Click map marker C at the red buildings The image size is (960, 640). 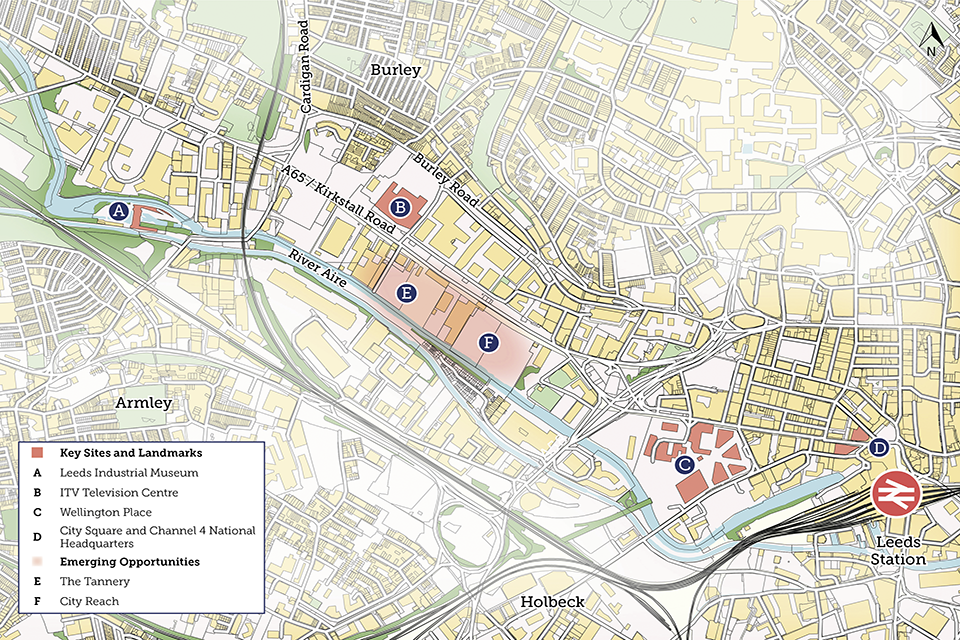685,464
